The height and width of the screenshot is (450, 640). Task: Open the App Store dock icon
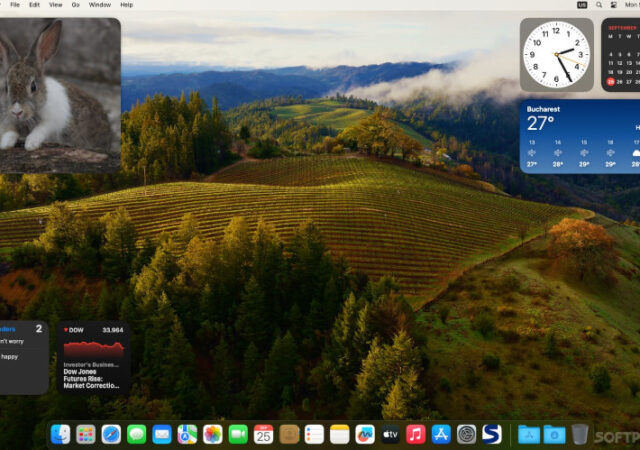point(441,434)
